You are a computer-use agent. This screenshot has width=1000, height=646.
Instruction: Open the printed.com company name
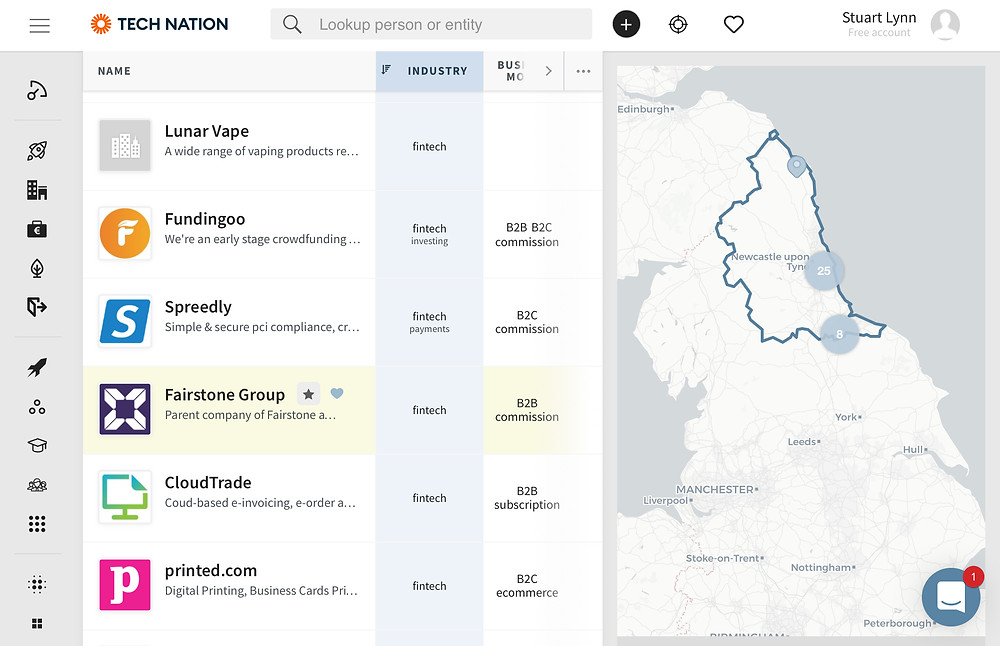pyautogui.click(x=211, y=571)
